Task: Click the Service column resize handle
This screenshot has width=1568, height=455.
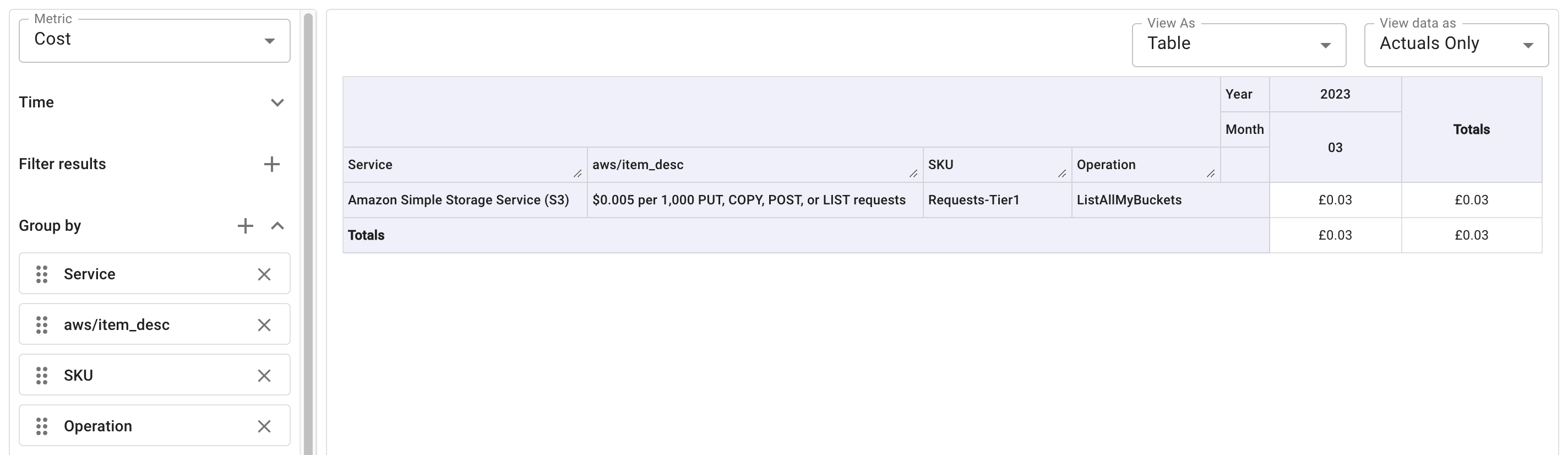Action: [x=578, y=174]
